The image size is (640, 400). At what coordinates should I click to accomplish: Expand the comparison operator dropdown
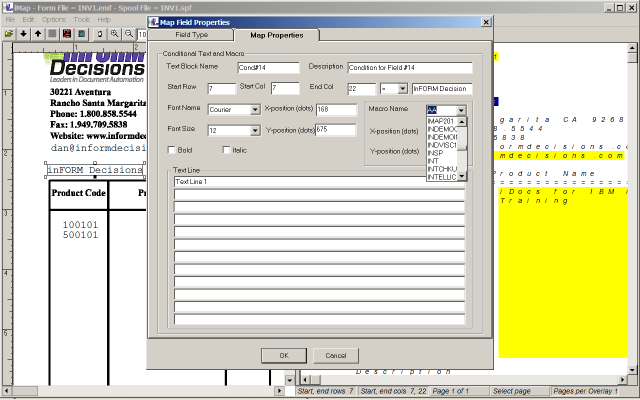click(x=400, y=89)
